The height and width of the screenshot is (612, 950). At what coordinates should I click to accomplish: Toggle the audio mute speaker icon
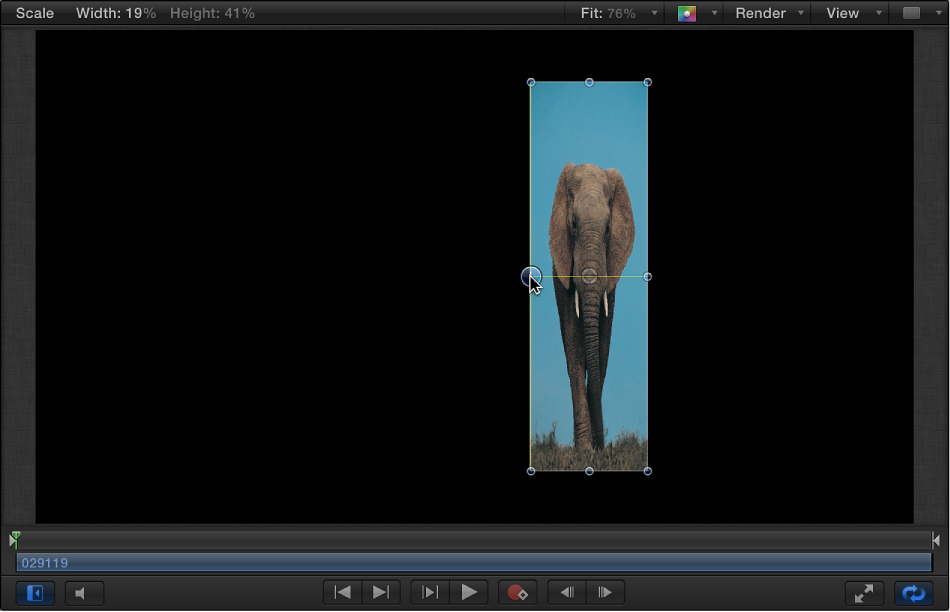pyautogui.click(x=84, y=592)
